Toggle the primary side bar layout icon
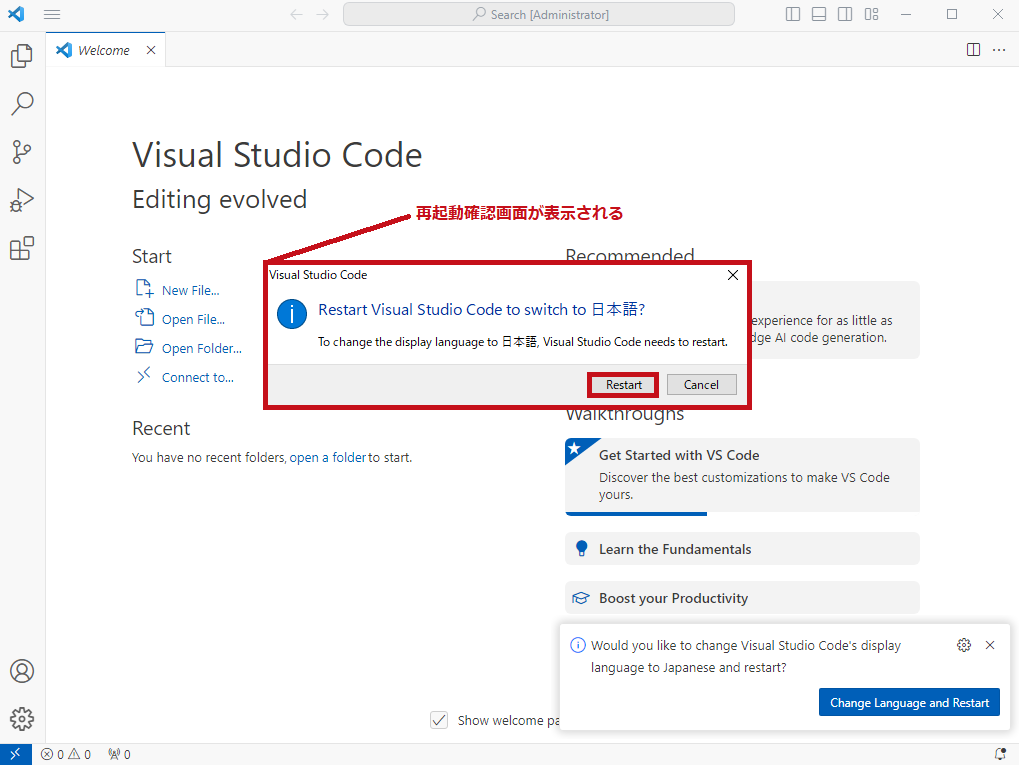Screen dimensions: 1019x765 click(793, 14)
